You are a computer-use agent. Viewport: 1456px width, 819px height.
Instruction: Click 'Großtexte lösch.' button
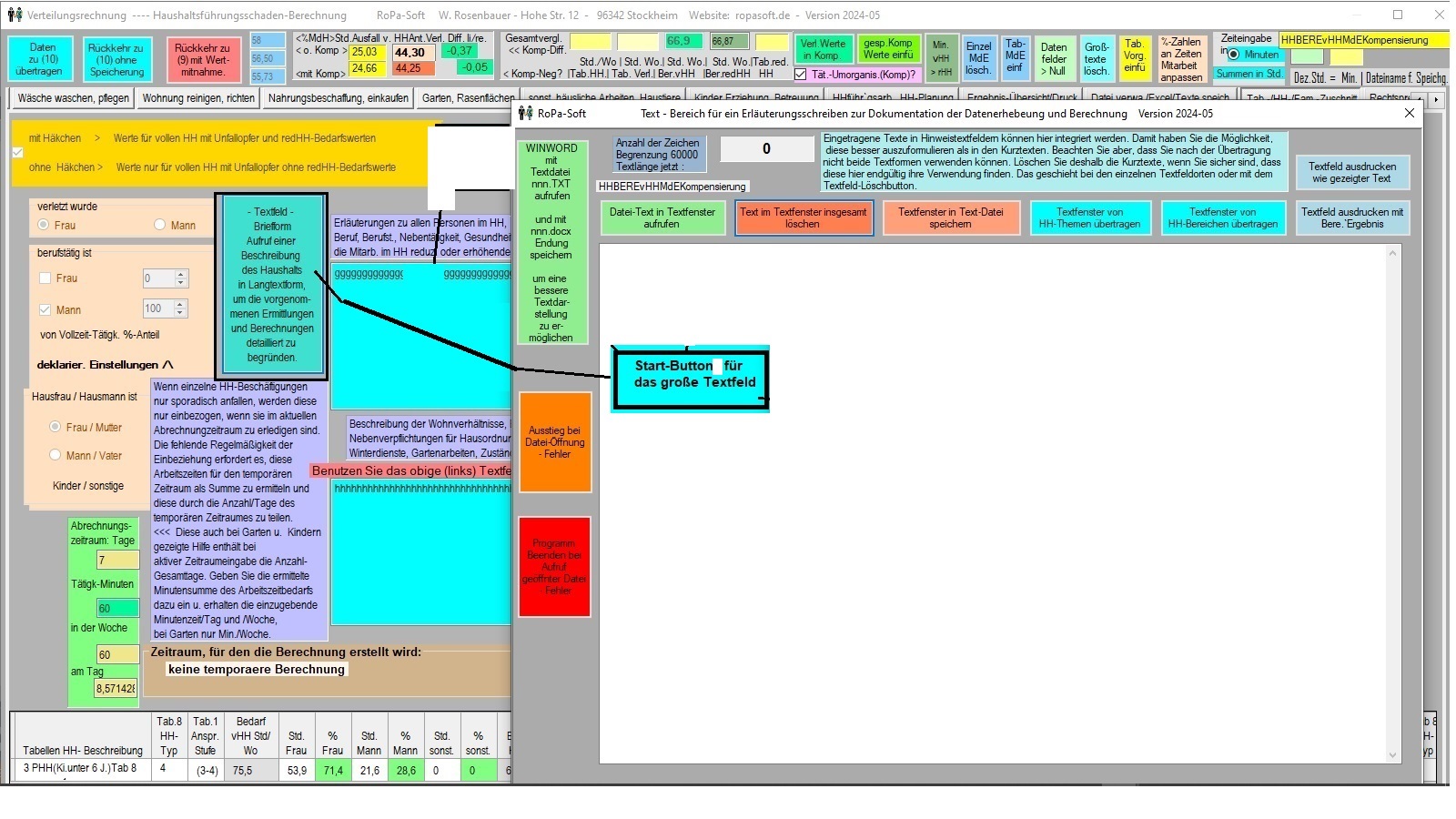click(x=1097, y=58)
